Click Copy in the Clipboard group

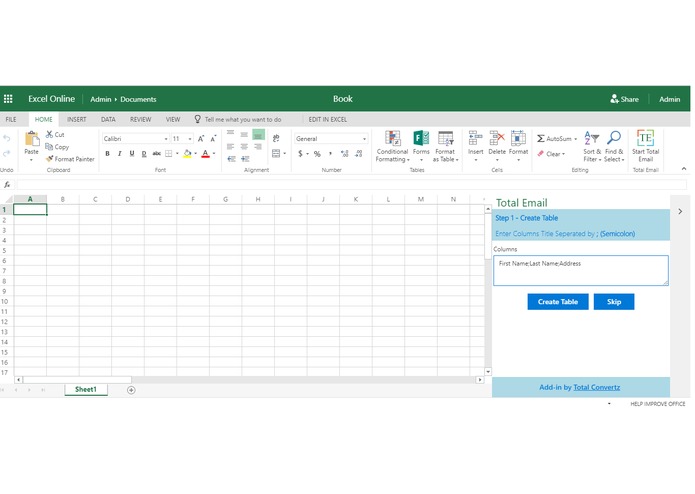coord(57,147)
